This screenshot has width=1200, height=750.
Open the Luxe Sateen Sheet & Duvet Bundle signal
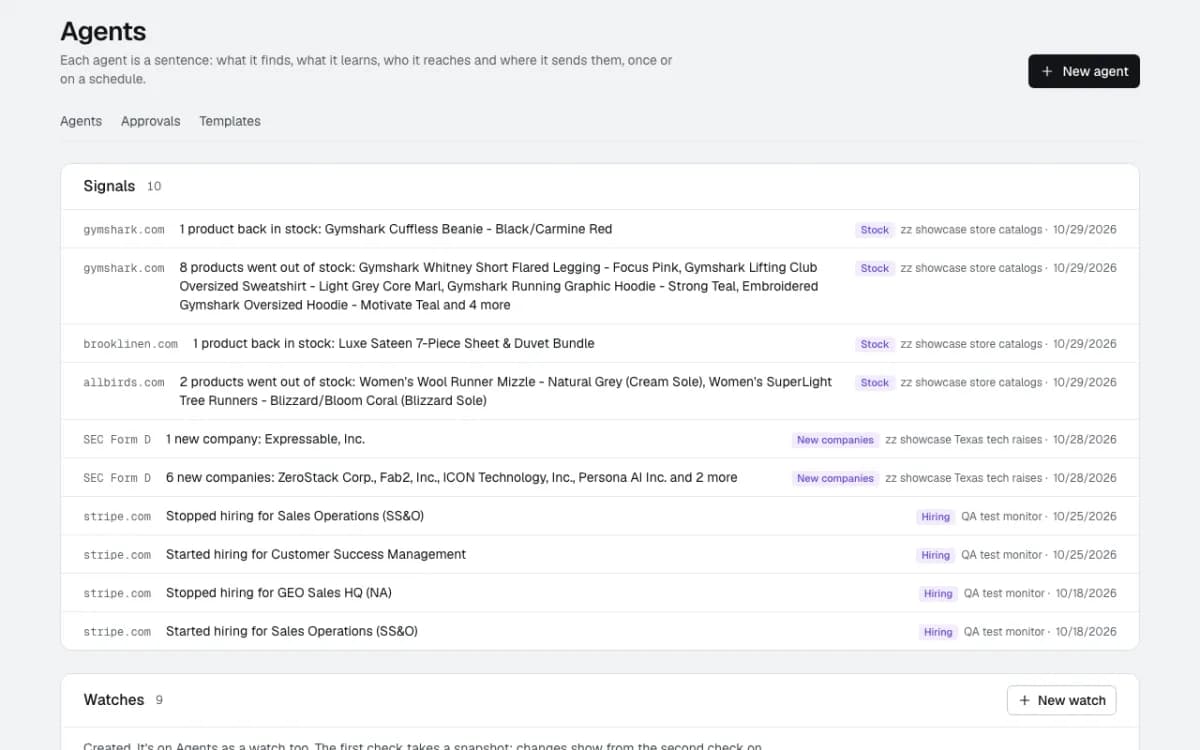pos(600,343)
